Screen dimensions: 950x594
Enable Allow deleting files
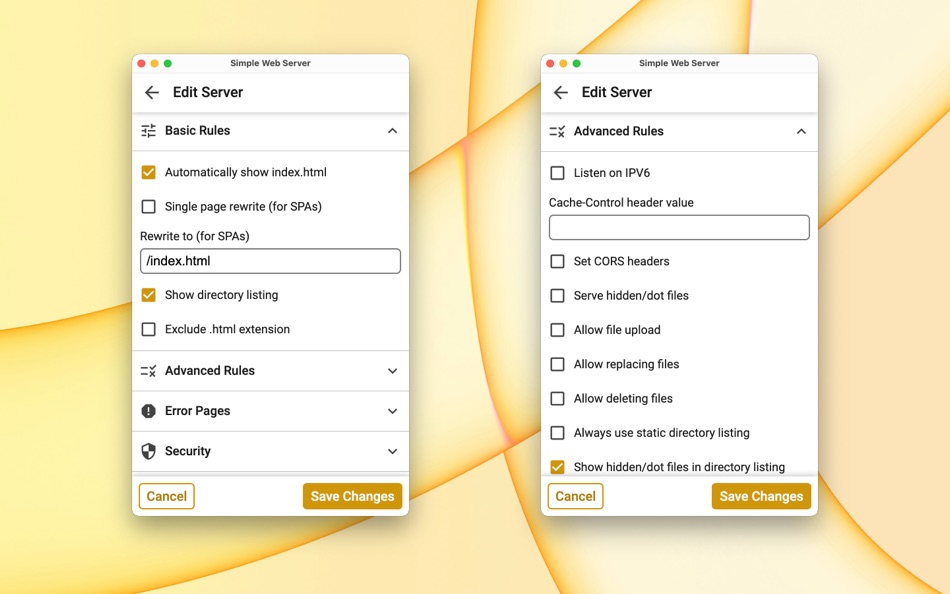(557, 398)
